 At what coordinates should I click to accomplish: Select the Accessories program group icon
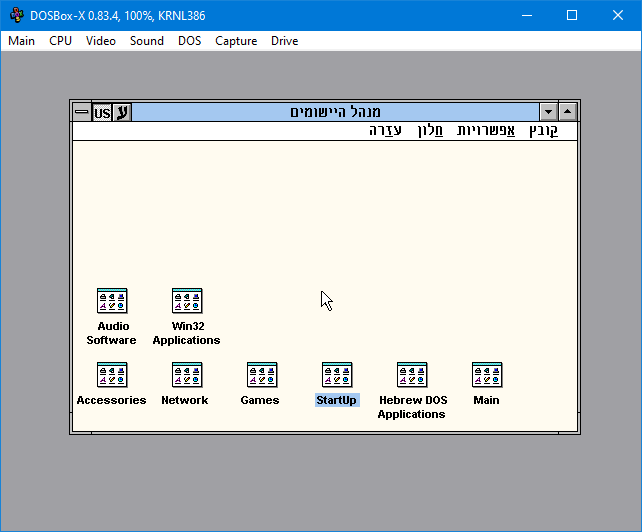coord(112,375)
